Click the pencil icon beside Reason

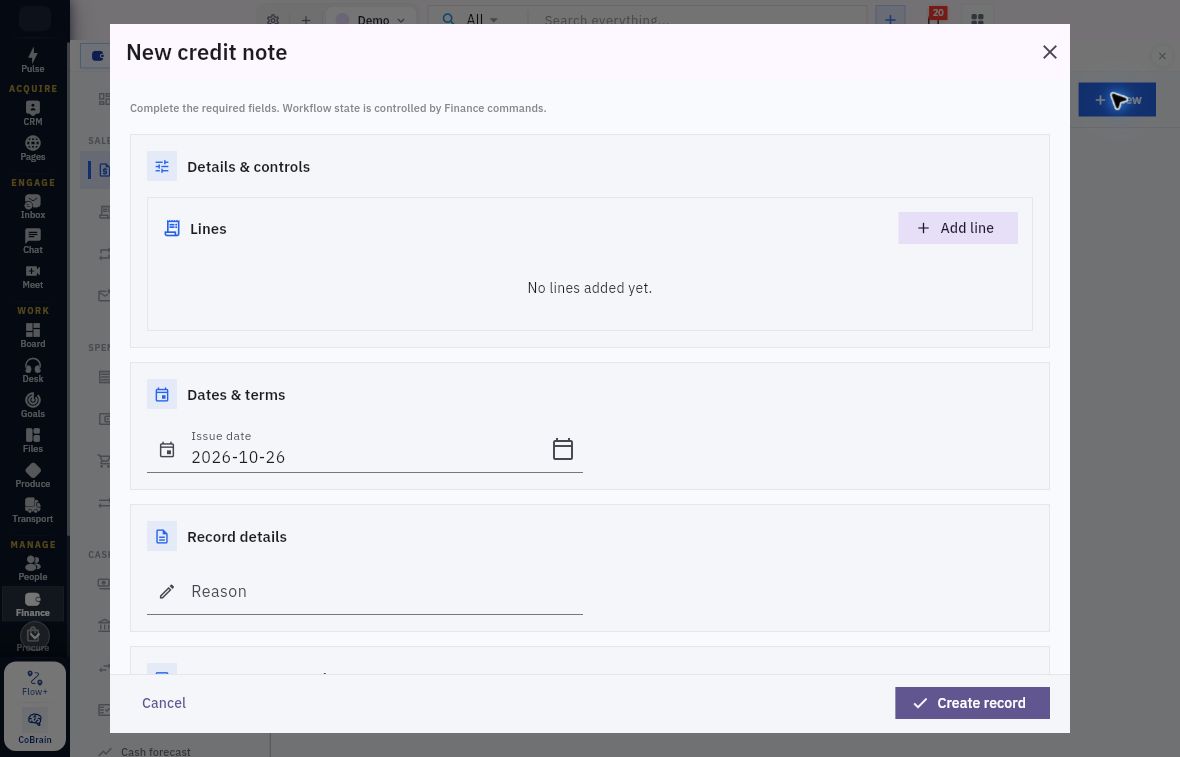point(167,591)
